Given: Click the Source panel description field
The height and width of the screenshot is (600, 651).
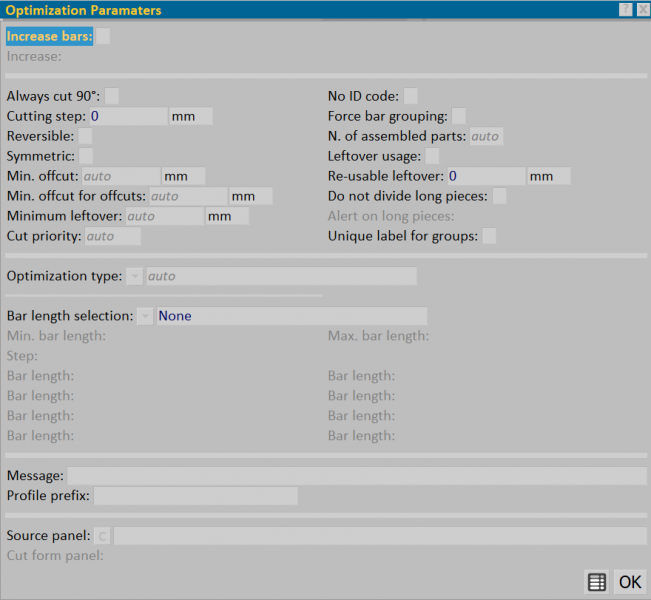Looking at the screenshot, I should point(380,536).
